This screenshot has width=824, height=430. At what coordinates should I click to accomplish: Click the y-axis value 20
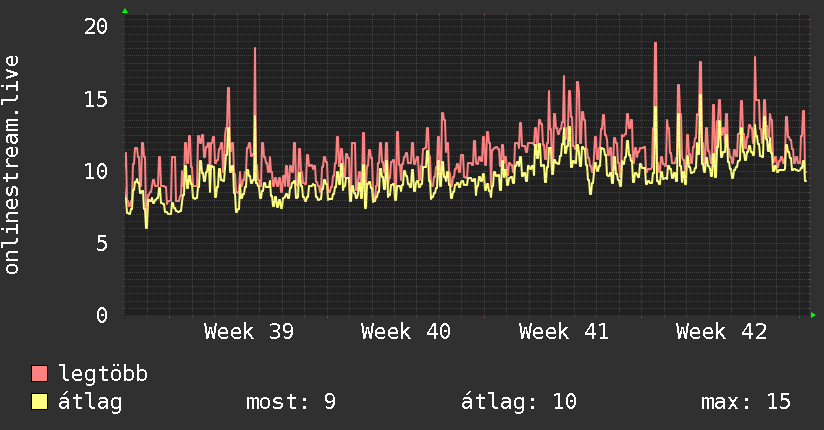[x=96, y=26]
